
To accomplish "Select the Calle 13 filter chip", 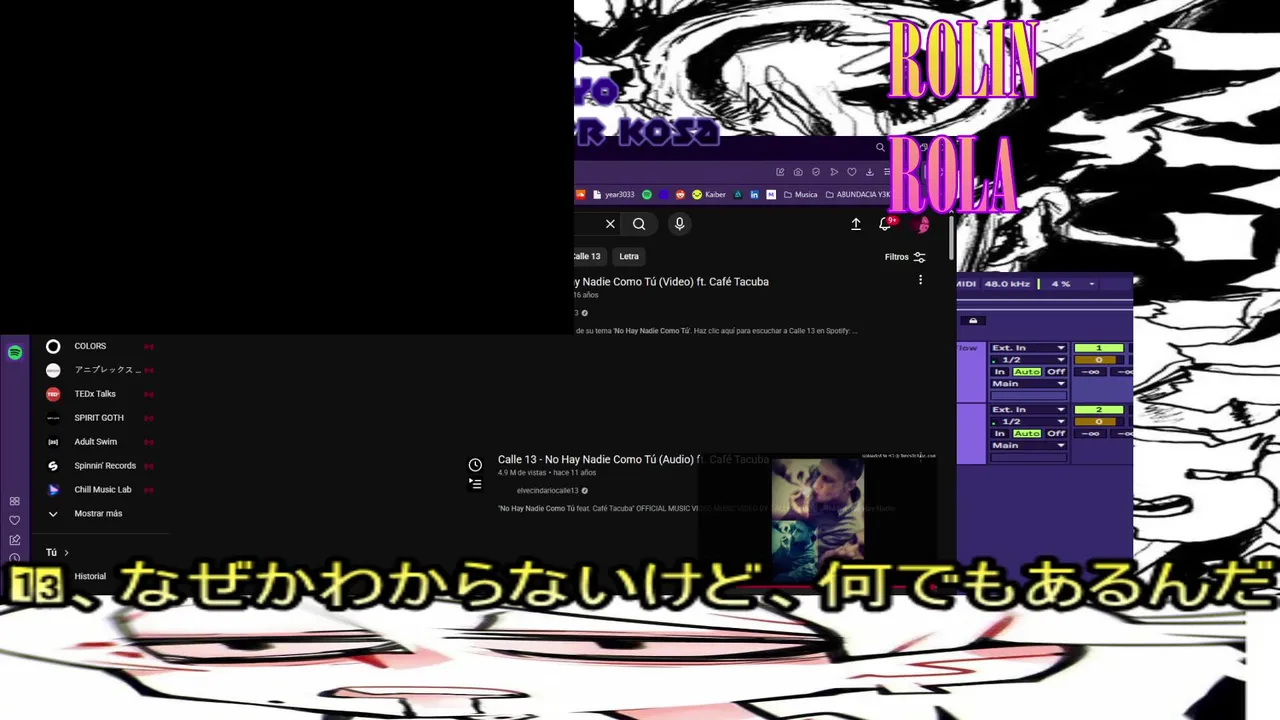I will coord(587,256).
